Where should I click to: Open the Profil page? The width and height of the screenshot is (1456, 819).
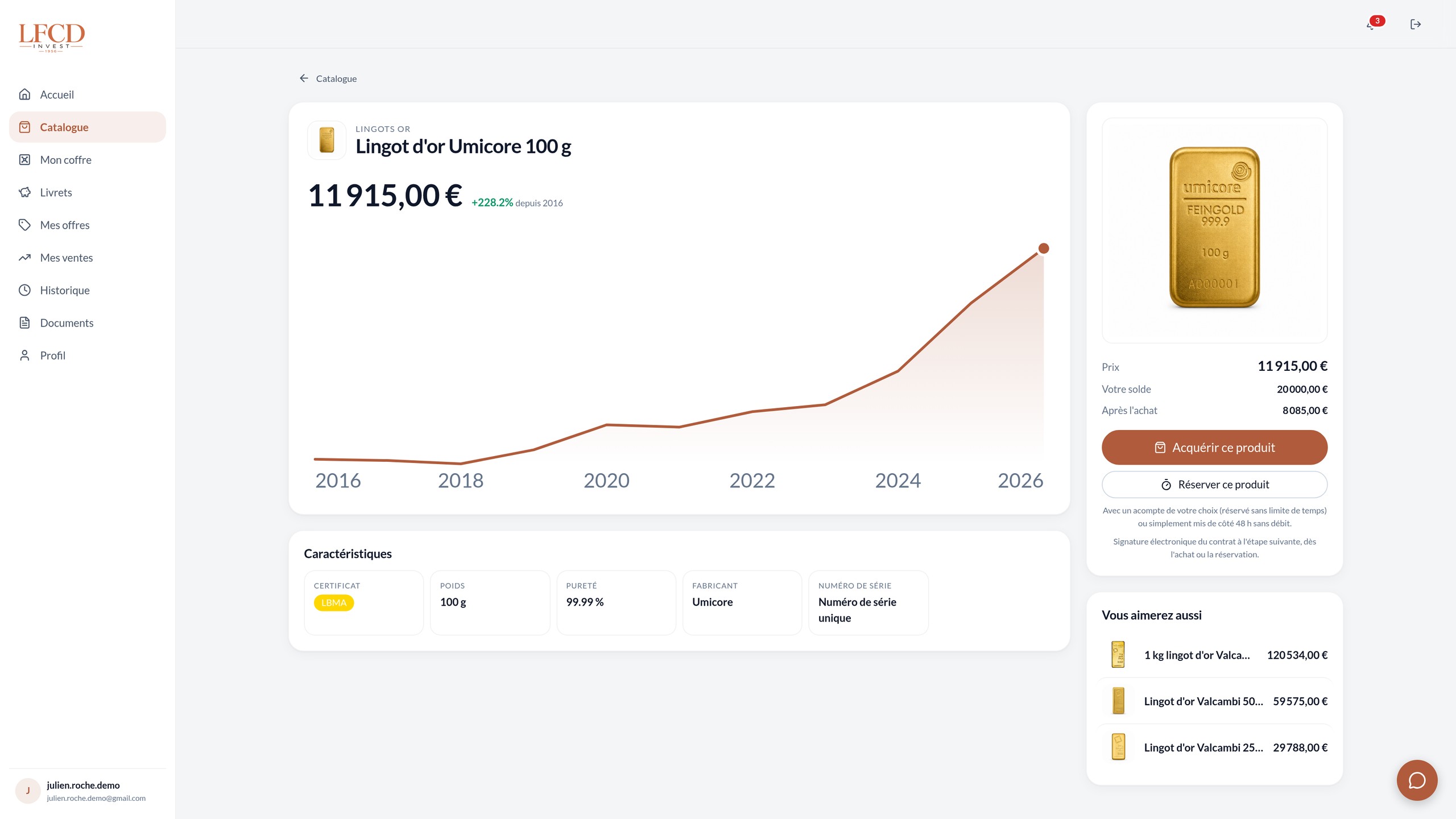coord(88,355)
